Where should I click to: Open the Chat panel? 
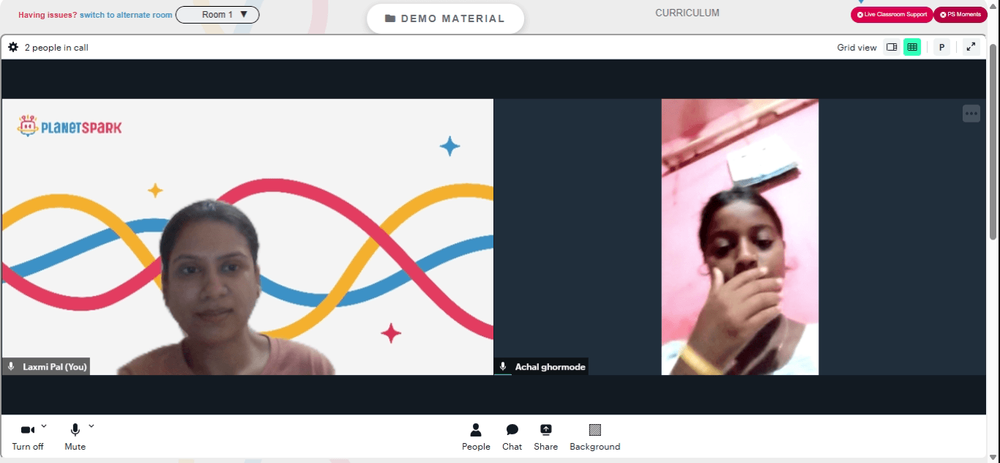pos(512,437)
